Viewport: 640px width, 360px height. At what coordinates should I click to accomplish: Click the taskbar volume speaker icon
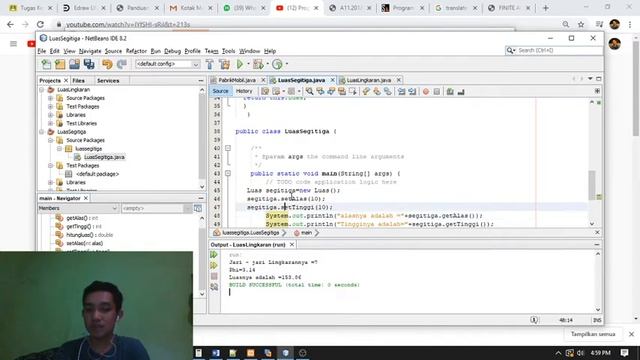tap(580, 353)
